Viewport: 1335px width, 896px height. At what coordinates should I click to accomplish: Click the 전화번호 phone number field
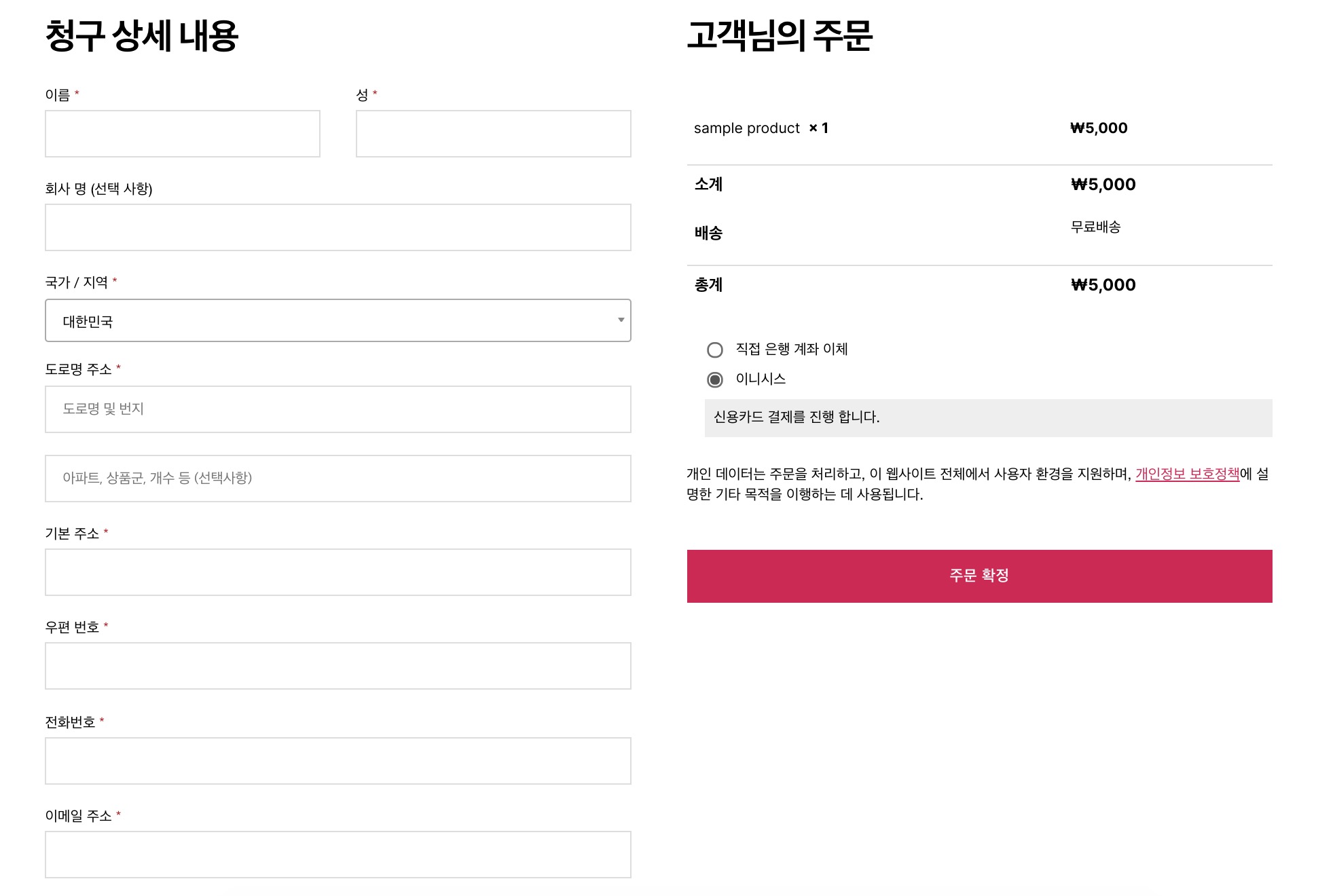tap(337, 760)
